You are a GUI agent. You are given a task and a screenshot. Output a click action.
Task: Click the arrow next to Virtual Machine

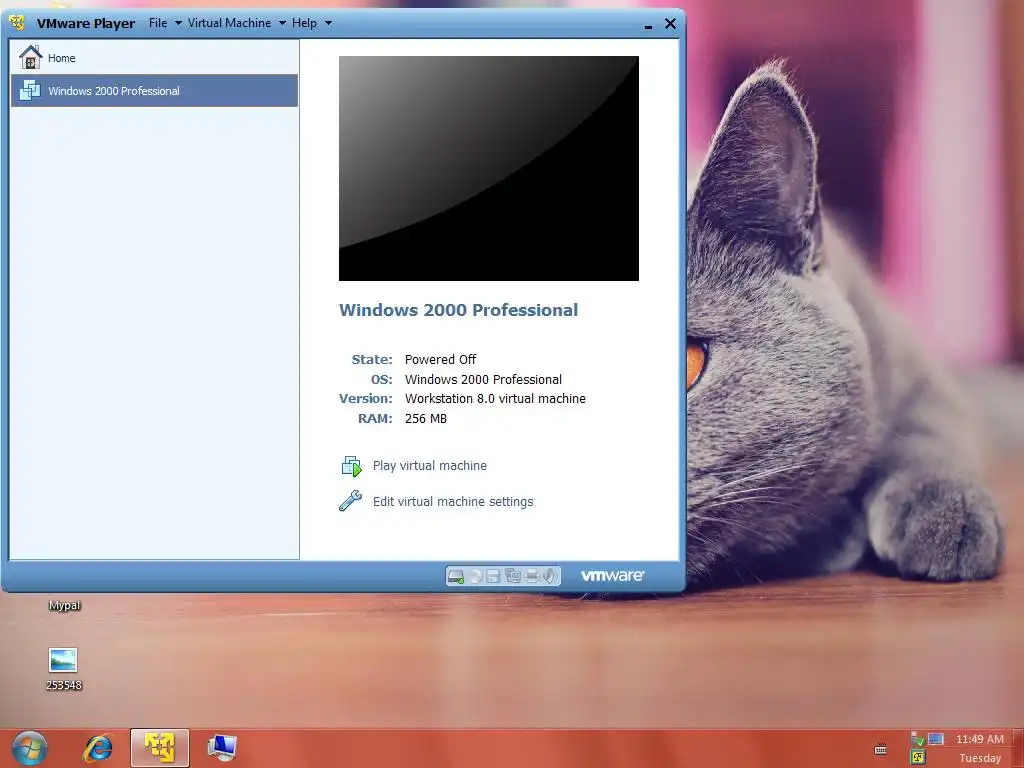[282, 24]
